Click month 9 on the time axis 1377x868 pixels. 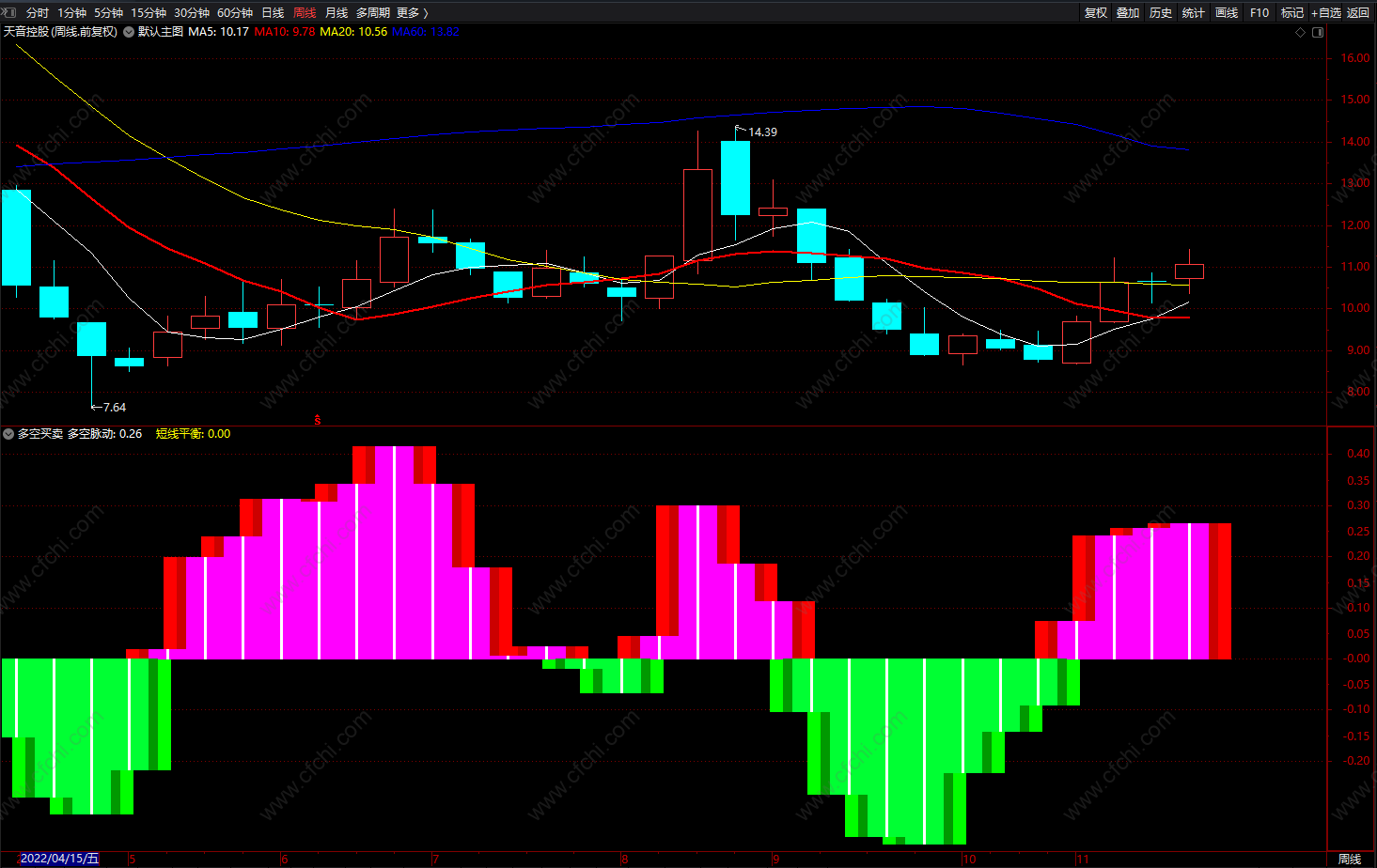pos(776,859)
